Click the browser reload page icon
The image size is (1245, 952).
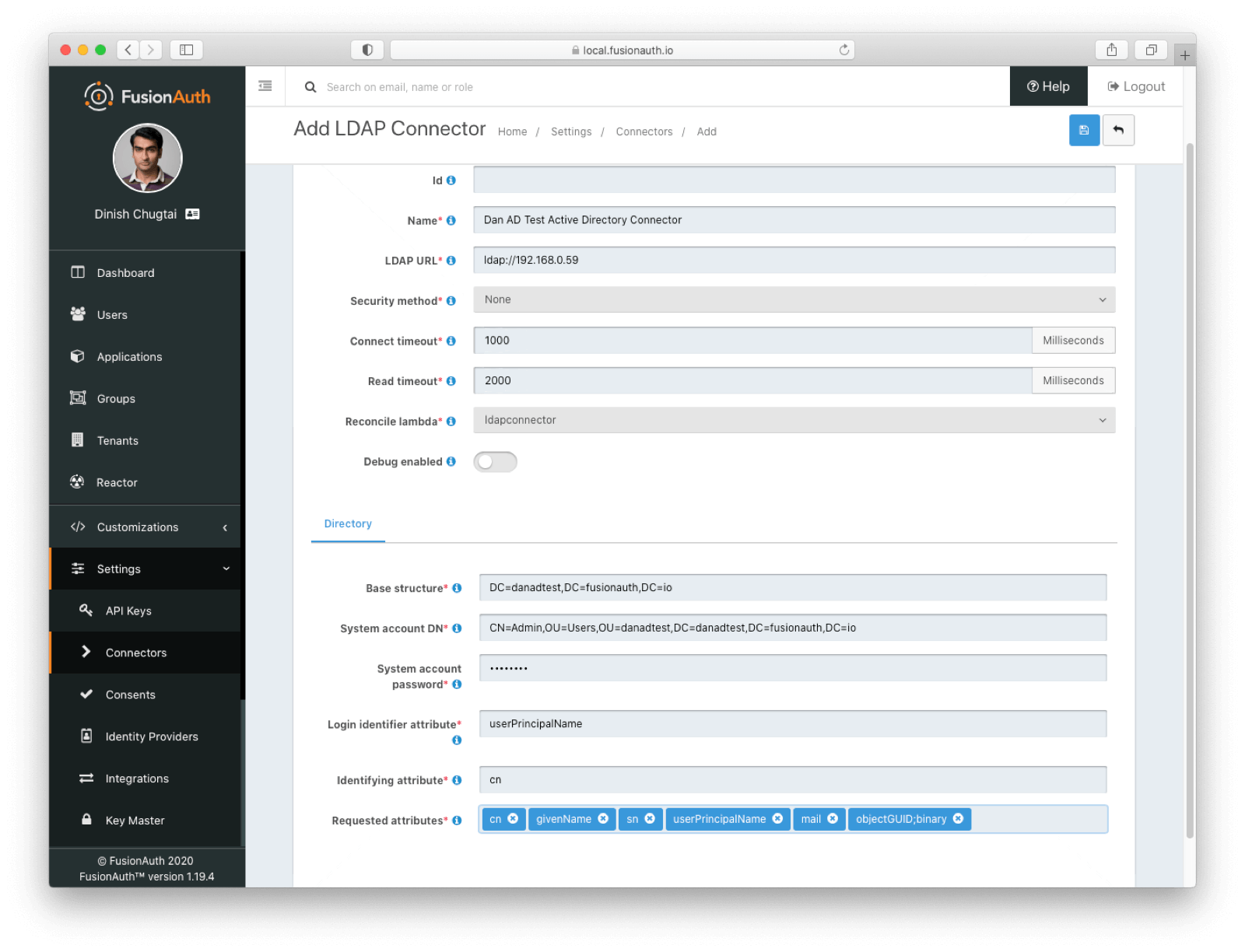click(x=843, y=50)
